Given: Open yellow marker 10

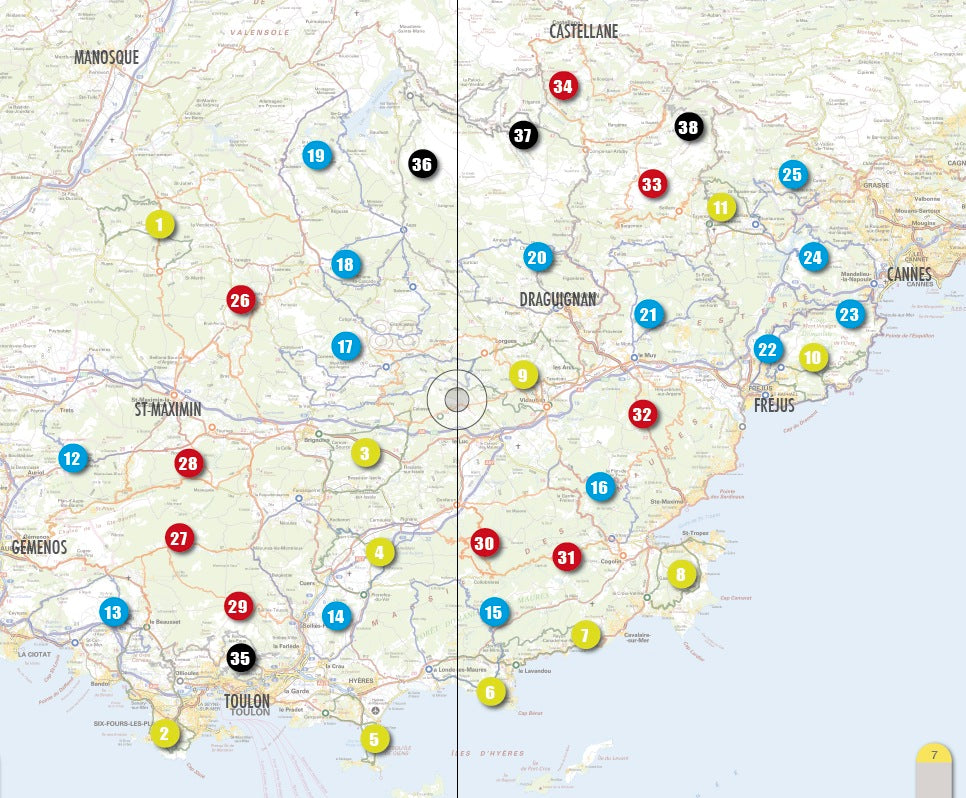Looking at the screenshot, I should (812, 357).
